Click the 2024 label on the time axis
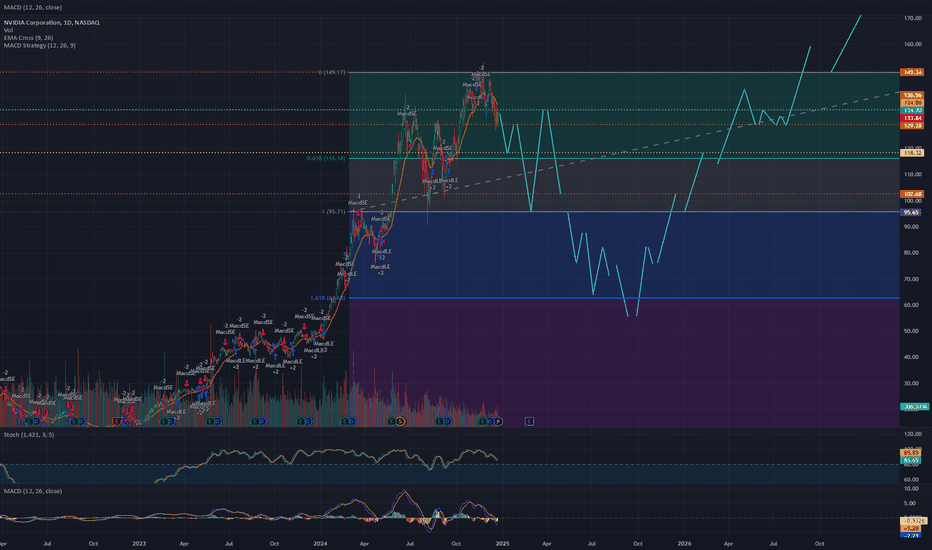 320,543
